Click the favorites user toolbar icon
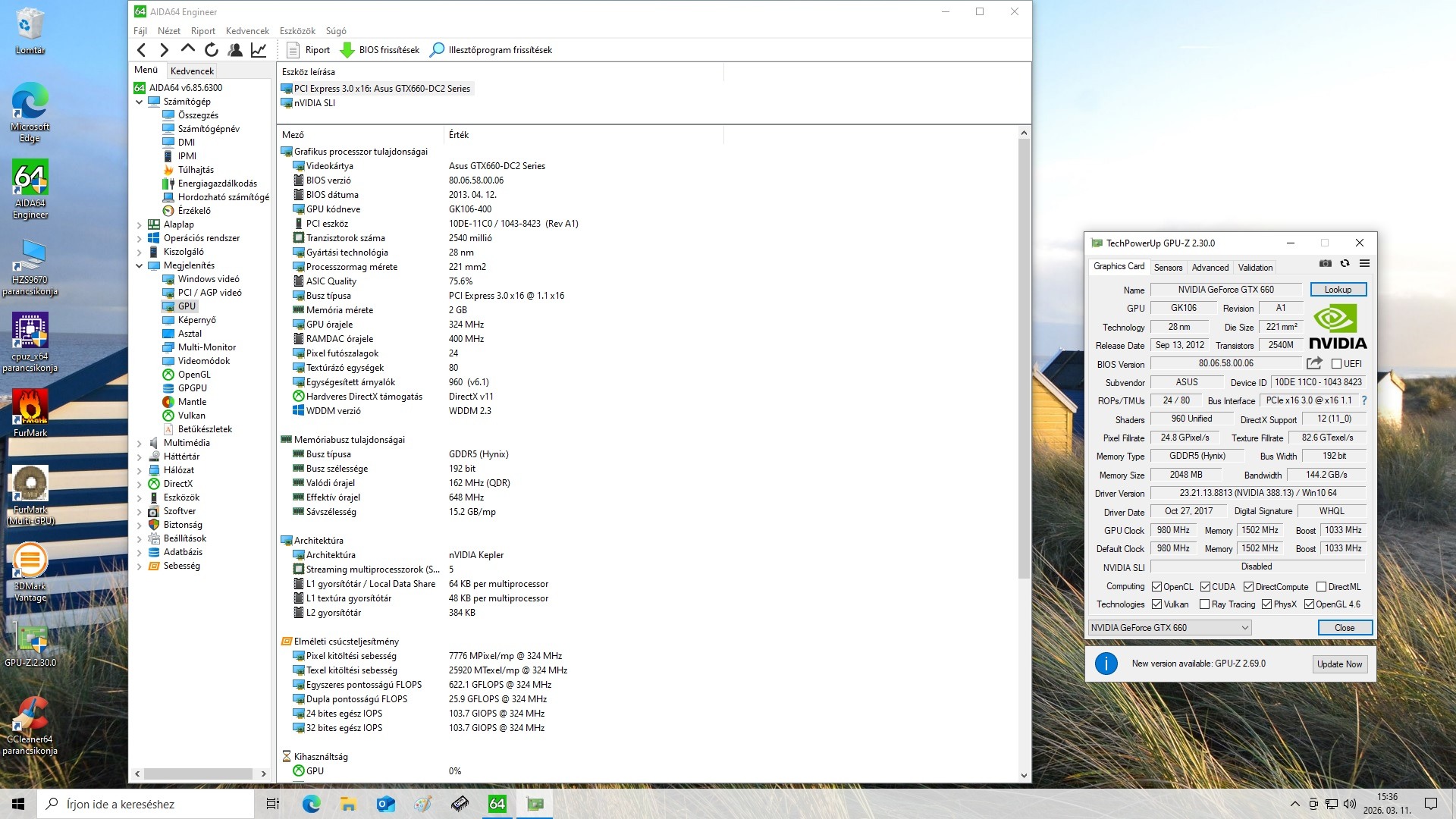The image size is (1456, 819). pos(235,50)
